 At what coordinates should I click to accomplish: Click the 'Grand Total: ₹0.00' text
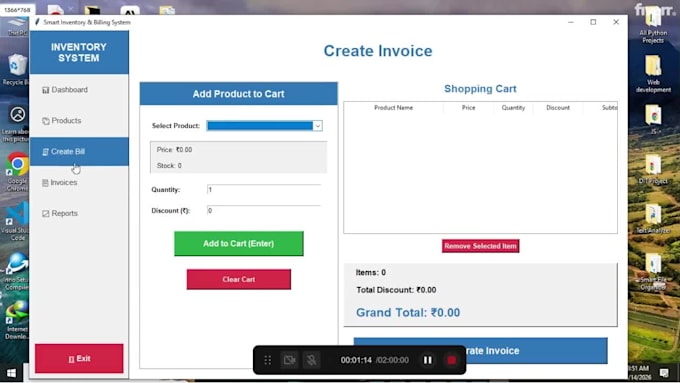click(x=408, y=313)
